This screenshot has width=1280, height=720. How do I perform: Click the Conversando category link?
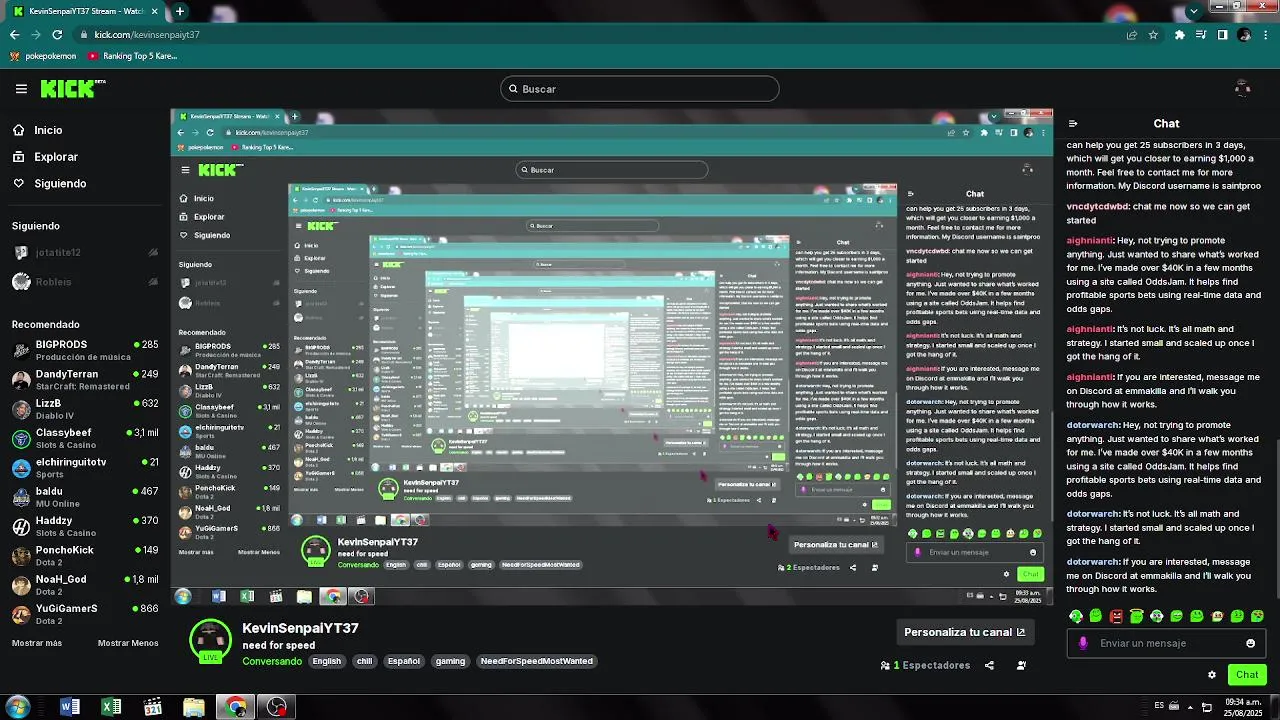(272, 661)
